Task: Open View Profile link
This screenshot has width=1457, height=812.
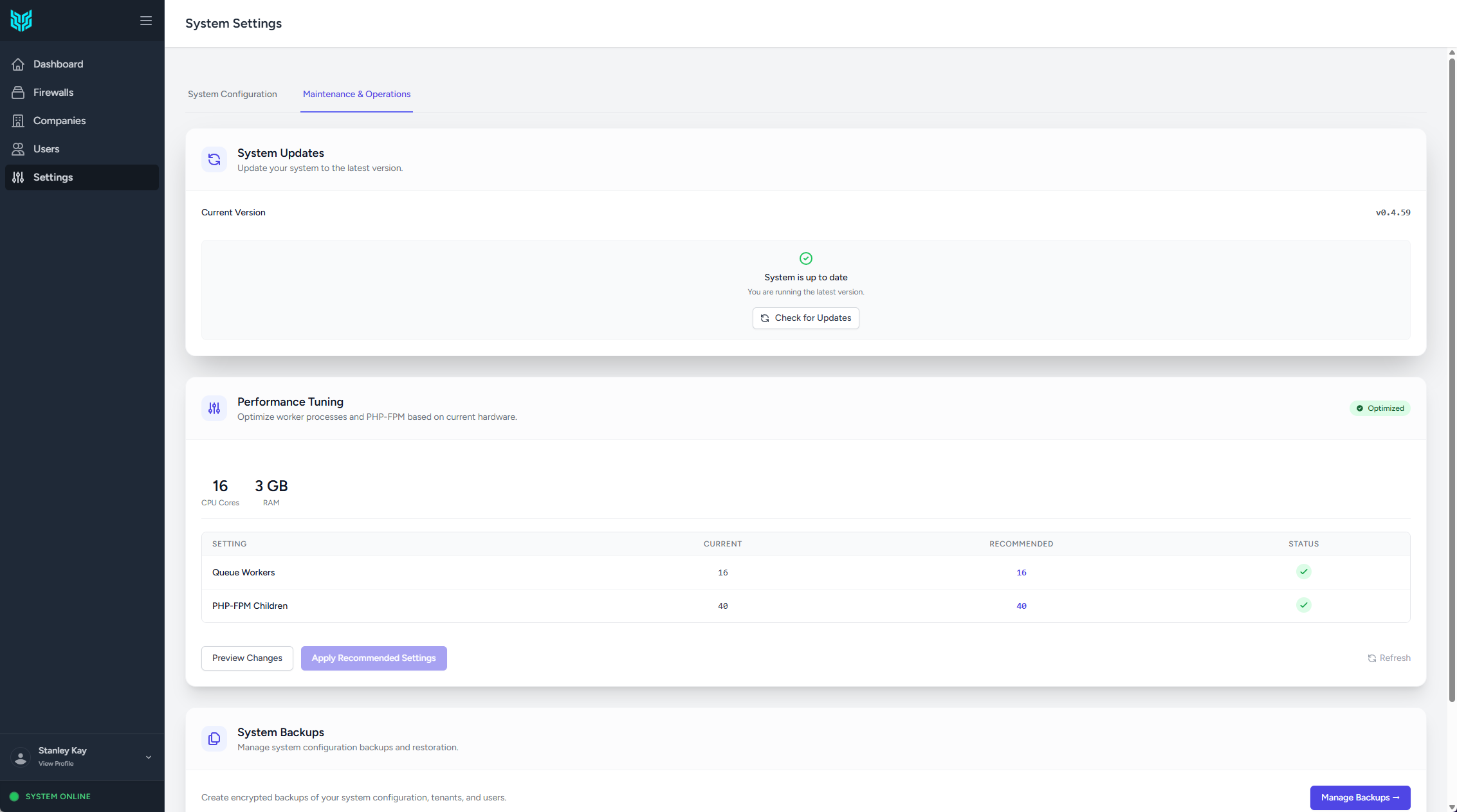Action: click(56, 764)
